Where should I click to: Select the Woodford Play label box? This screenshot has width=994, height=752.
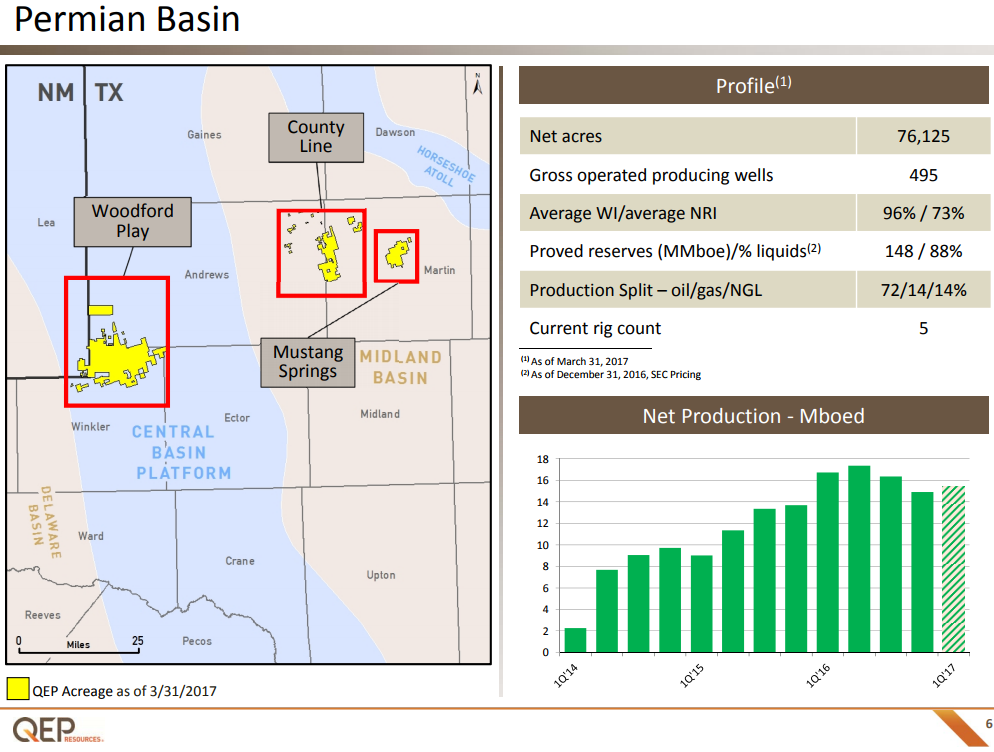coord(132,222)
